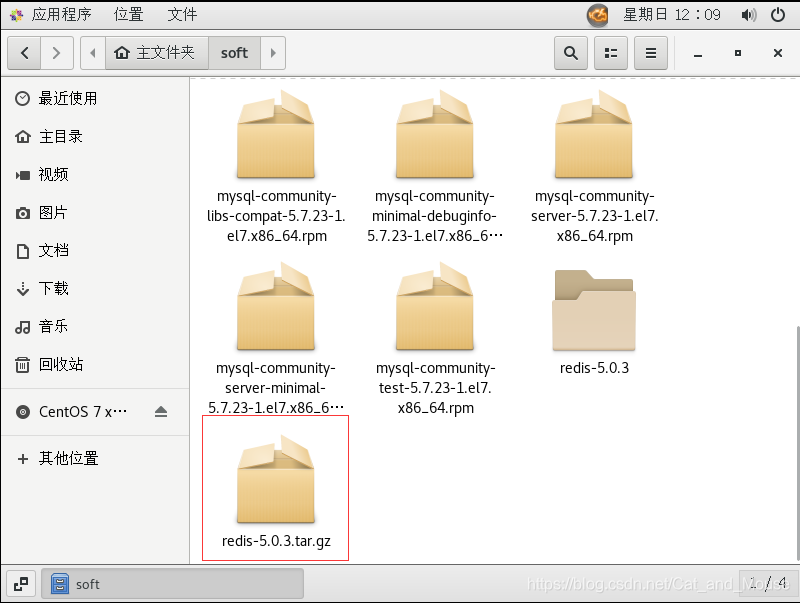Eject the CentOS 7 disc

(161, 412)
